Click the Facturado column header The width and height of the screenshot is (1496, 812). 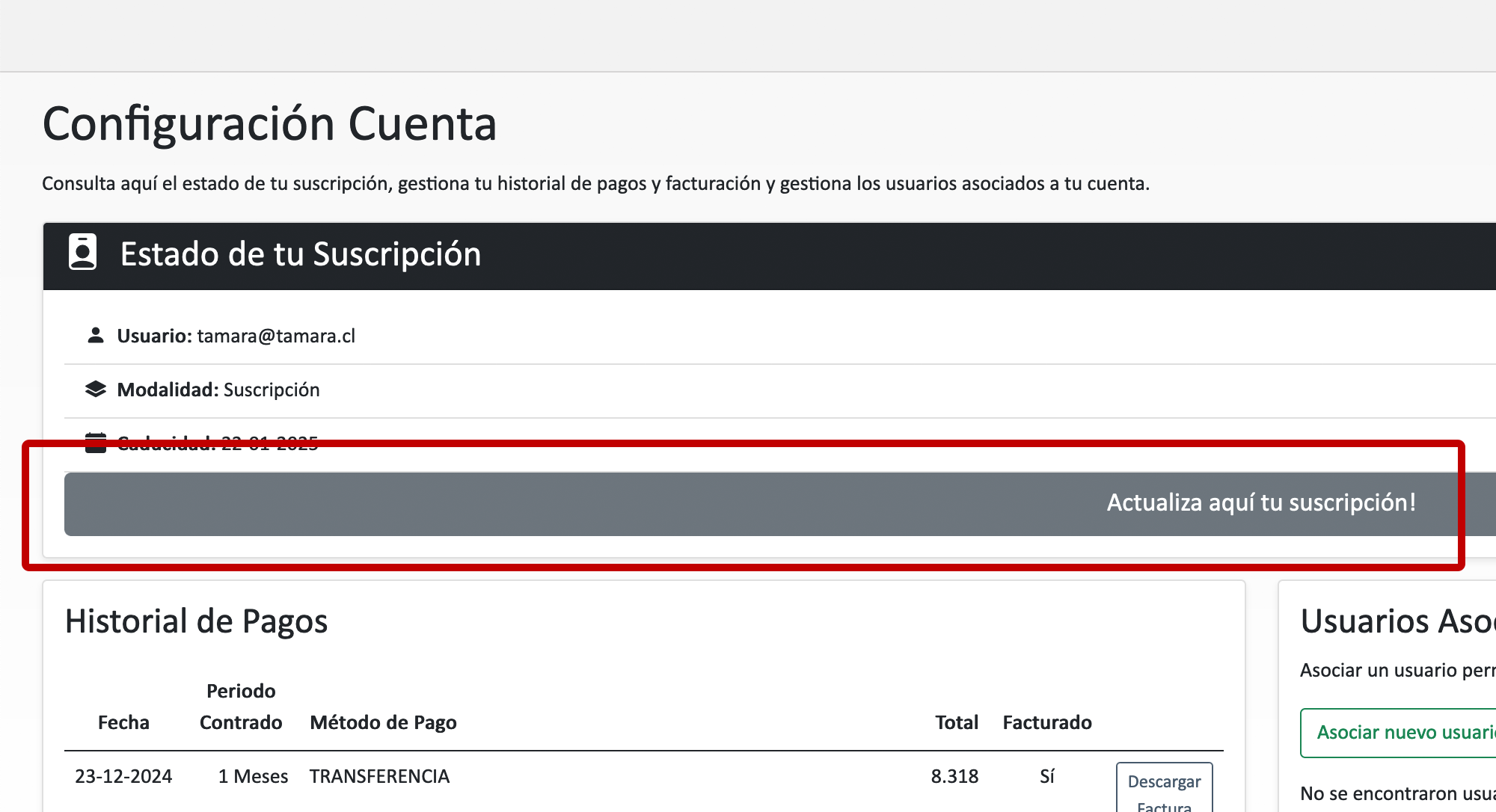click(1046, 722)
